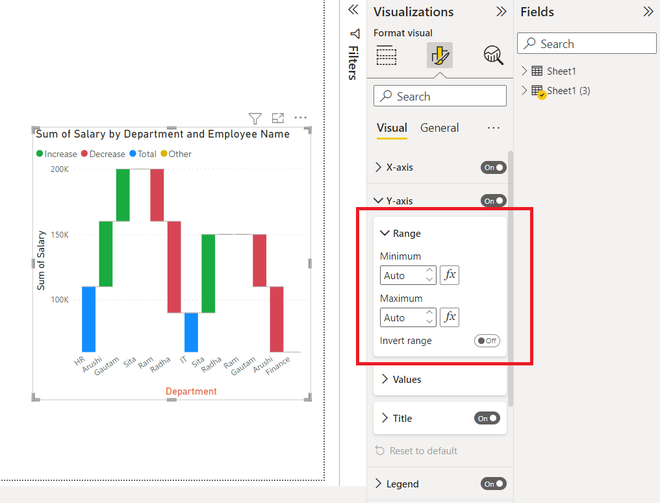Click the format pane vertical scrollbar
This screenshot has height=503, width=660.
(x=511, y=279)
